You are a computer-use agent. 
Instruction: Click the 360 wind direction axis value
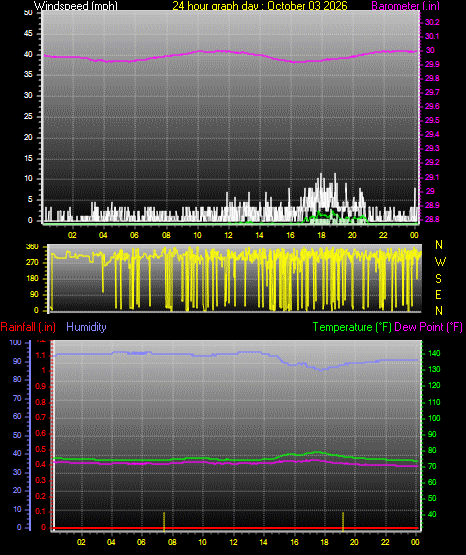click(x=32, y=247)
